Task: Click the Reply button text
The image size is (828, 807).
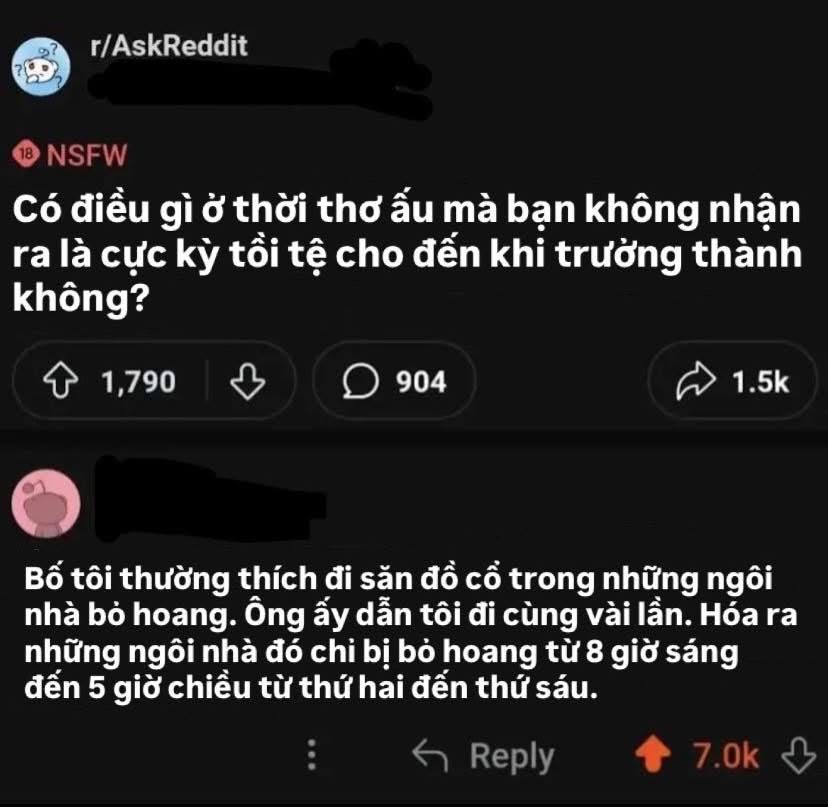Action: point(512,757)
